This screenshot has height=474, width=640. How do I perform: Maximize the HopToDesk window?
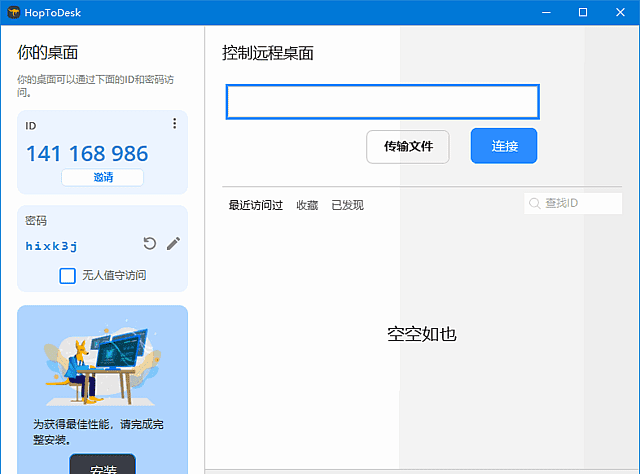point(583,12)
